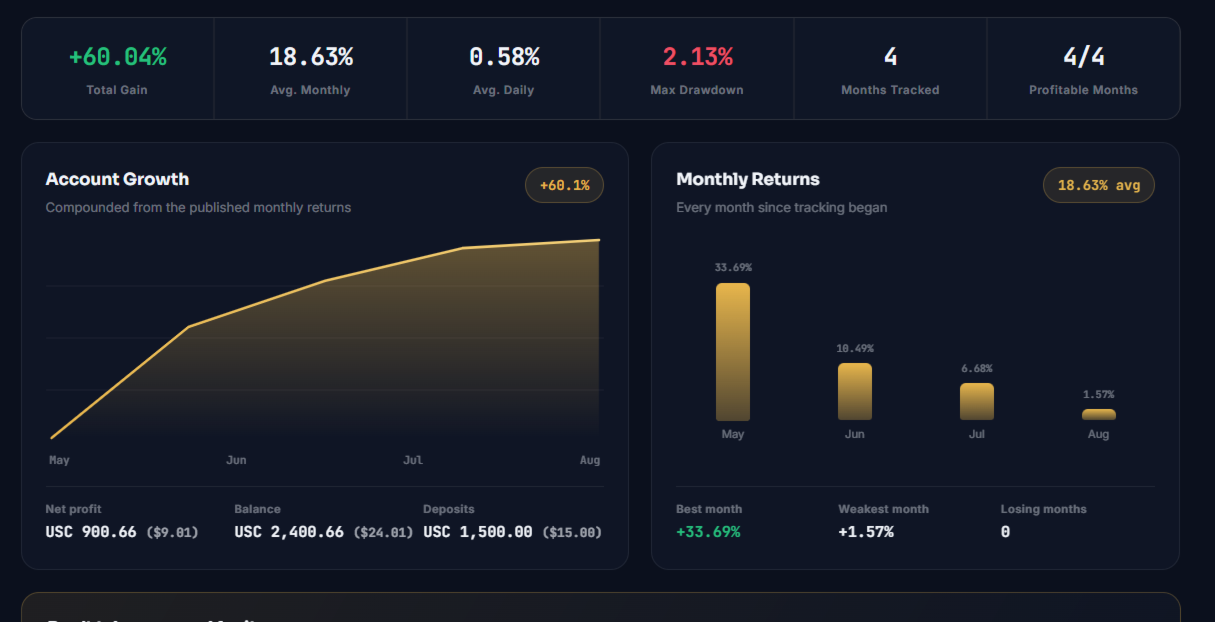Click the +60.04% Total Gain stat card
Viewport: 1215px width, 622px height.
[117, 68]
